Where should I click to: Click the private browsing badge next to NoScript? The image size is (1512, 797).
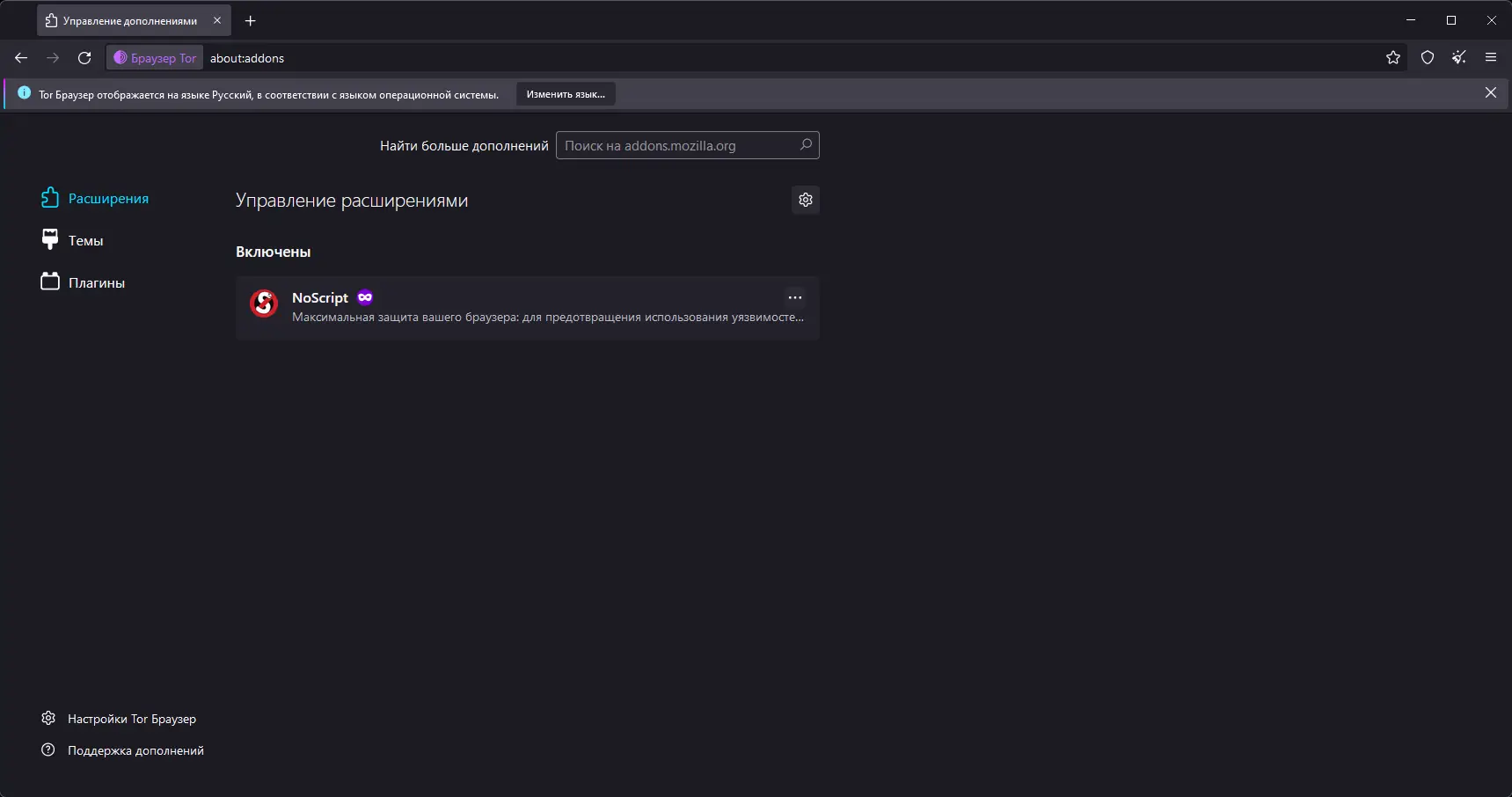[365, 297]
